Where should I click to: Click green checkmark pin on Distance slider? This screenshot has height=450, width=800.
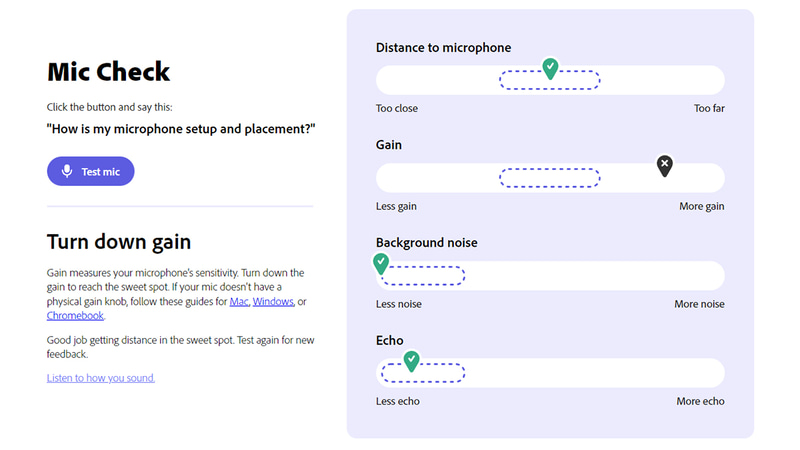click(549, 67)
